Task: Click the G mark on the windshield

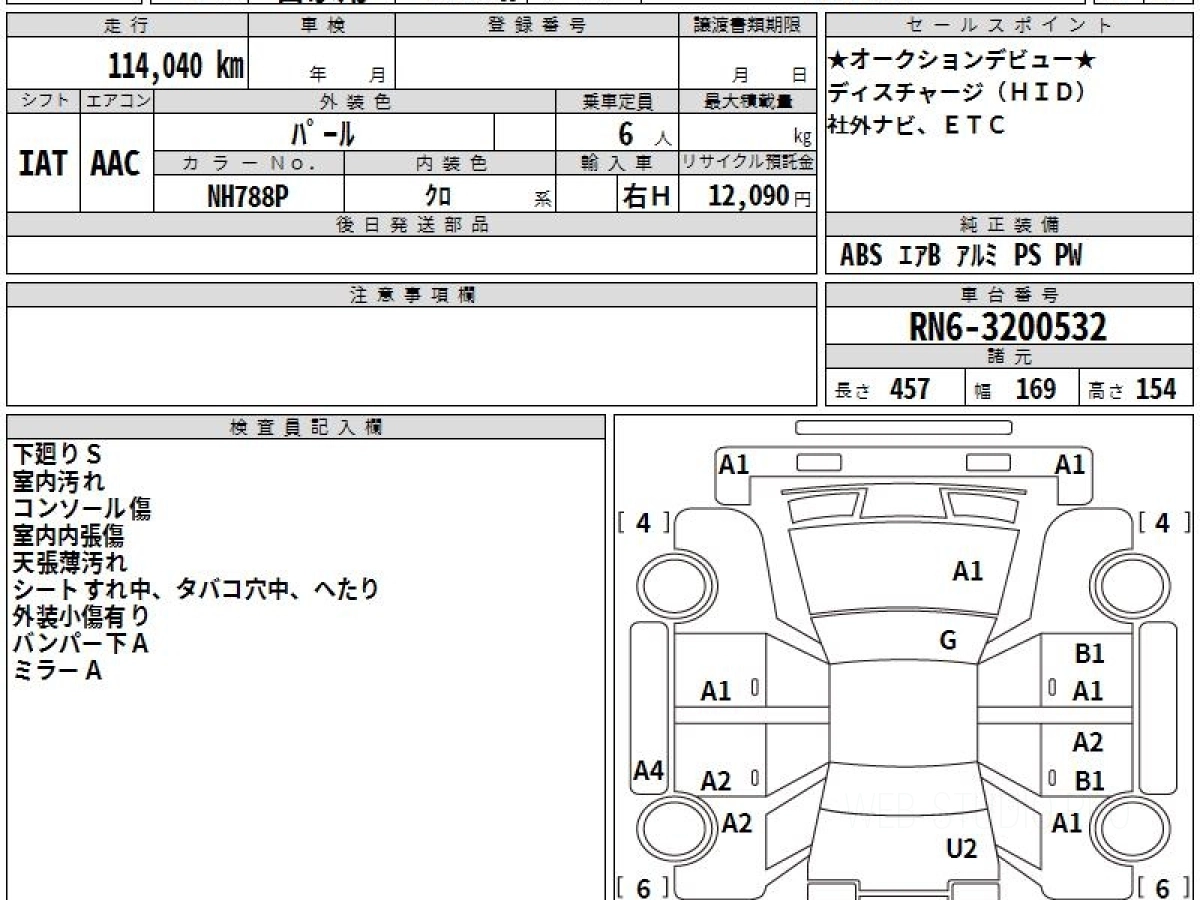Action: point(948,641)
